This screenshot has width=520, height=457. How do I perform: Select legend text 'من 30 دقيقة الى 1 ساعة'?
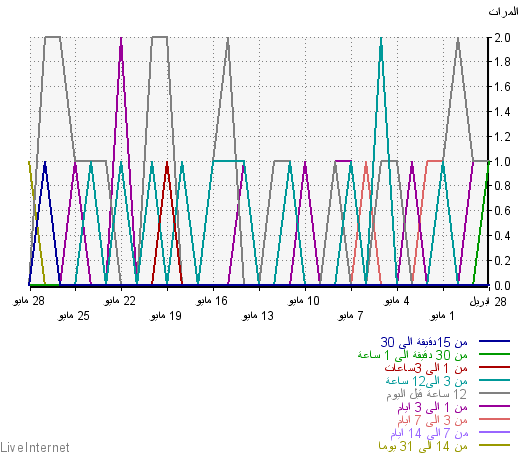[413, 355]
